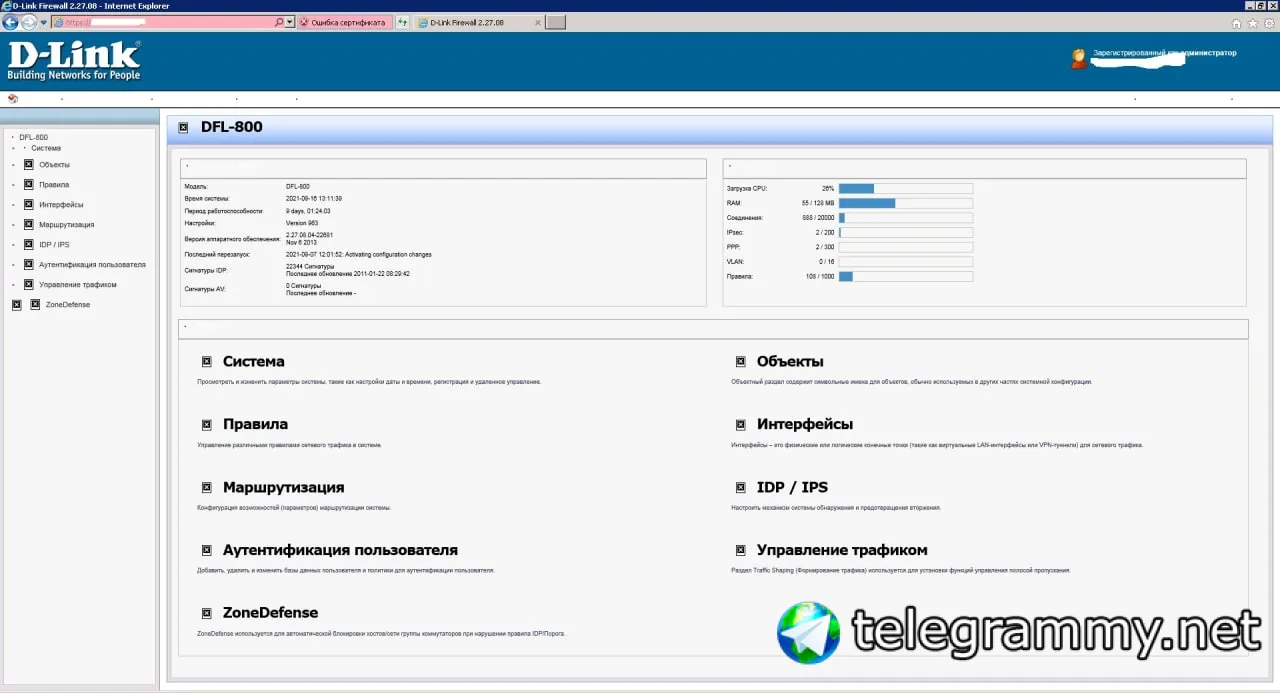The height and width of the screenshot is (693, 1280).
Task: Click icon next to 'Интерфейсы' section heading
Action: 741,425
